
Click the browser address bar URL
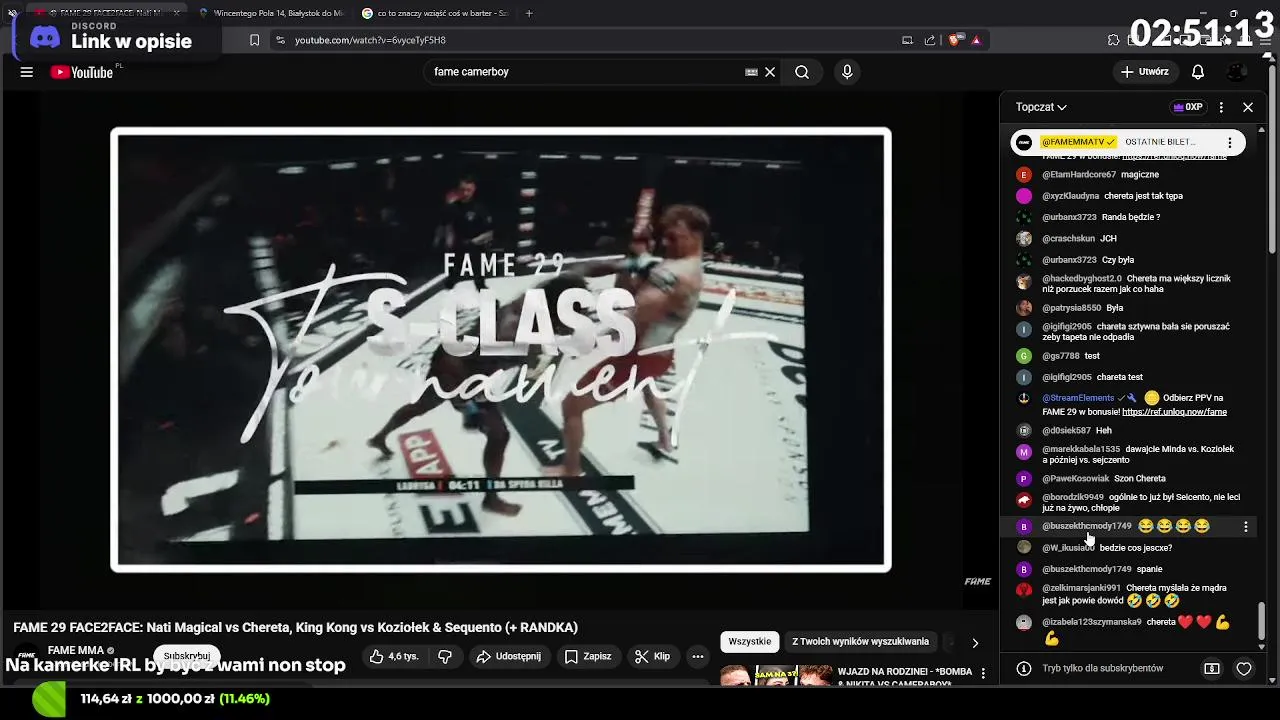pyautogui.click(x=370, y=40)
